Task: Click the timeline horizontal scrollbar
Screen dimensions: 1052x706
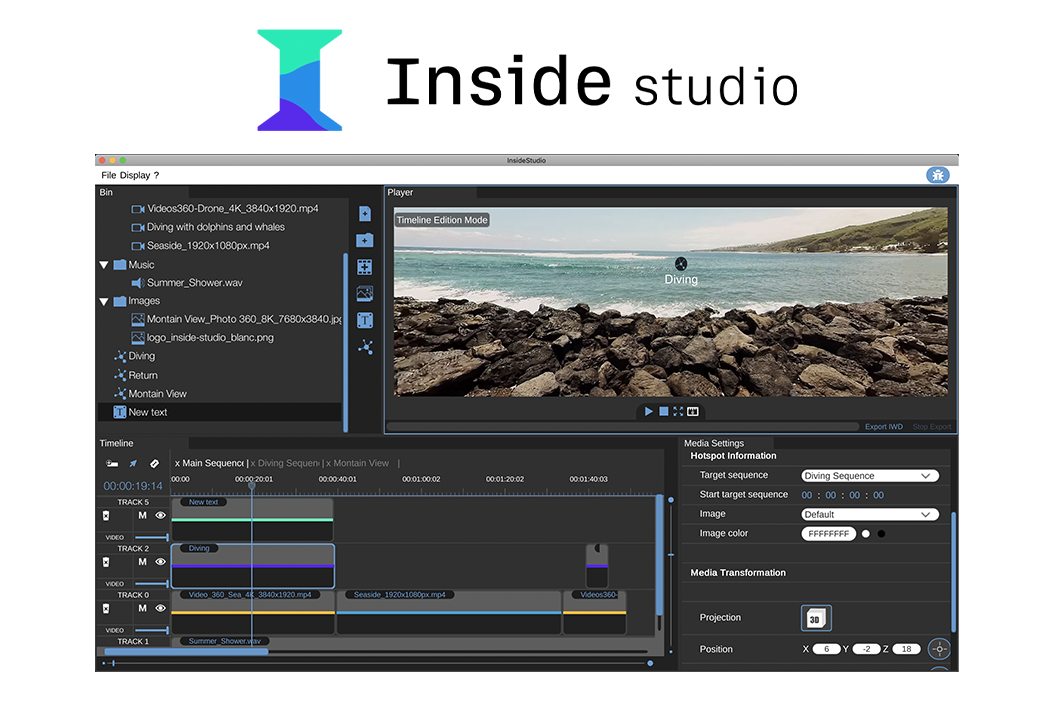Action: tap(187, 652)
